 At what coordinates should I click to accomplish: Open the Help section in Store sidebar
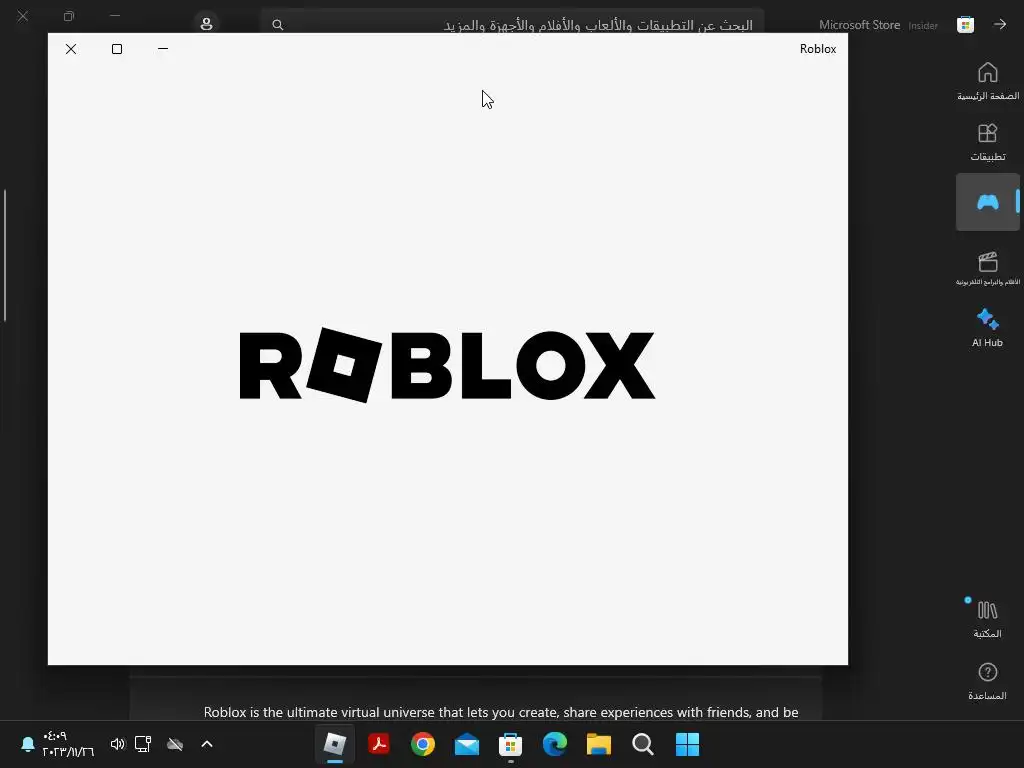coord(987,681)
